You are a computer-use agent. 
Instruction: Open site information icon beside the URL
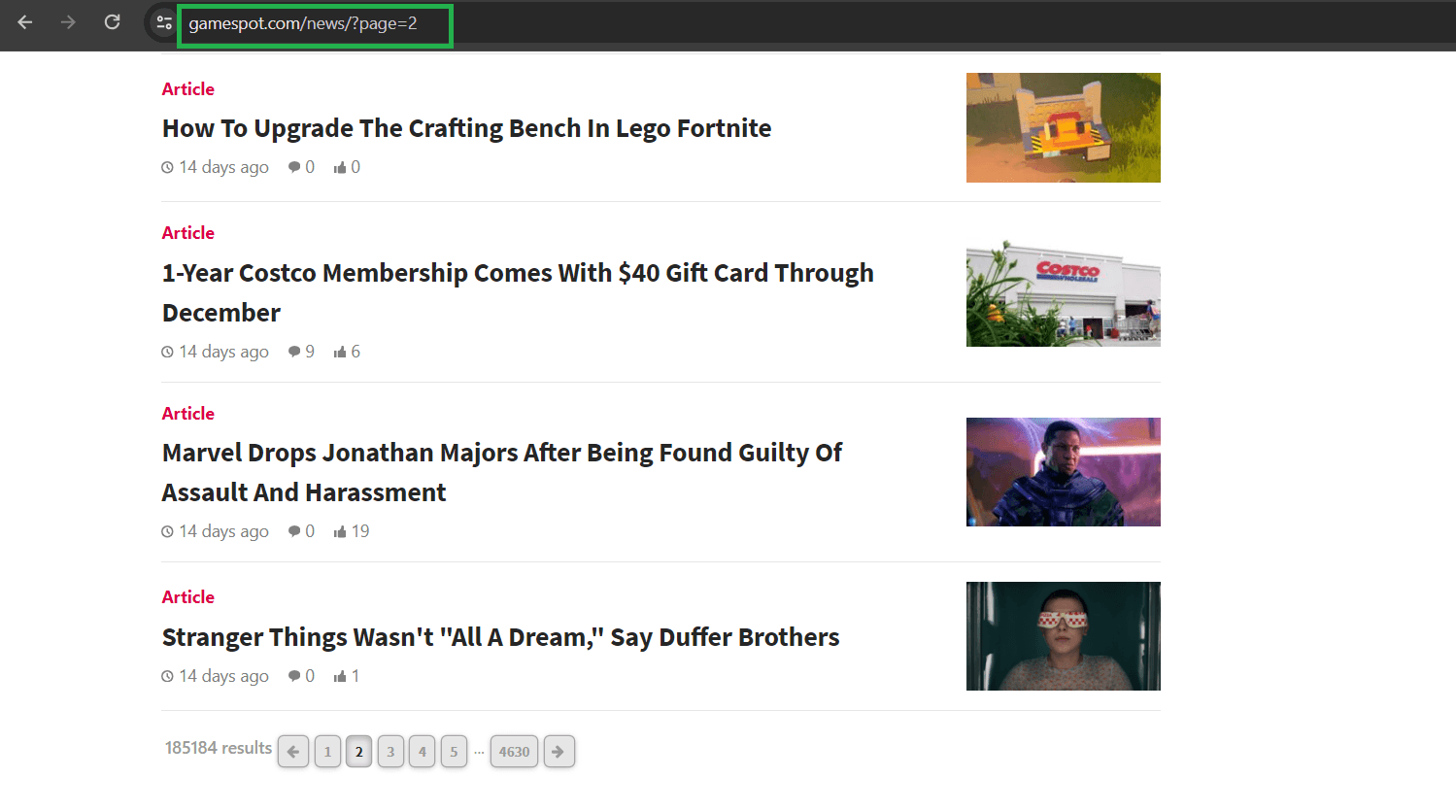pyautogui.click(x=164, y=23)
